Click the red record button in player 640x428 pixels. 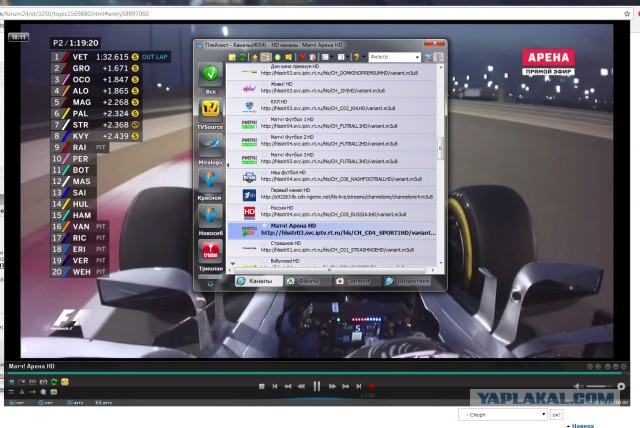372,386
